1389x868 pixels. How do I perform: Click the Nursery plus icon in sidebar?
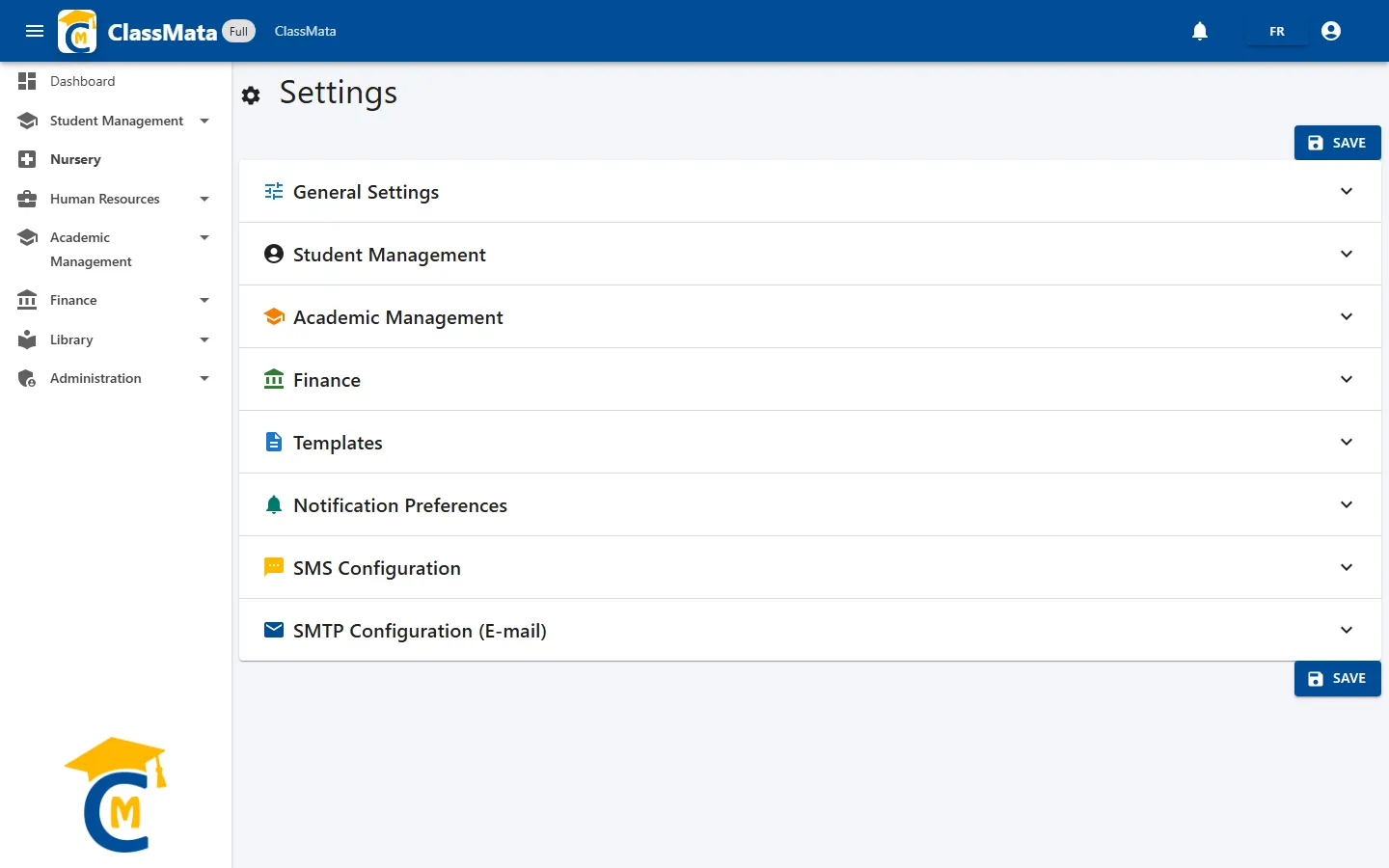point(27,159)
